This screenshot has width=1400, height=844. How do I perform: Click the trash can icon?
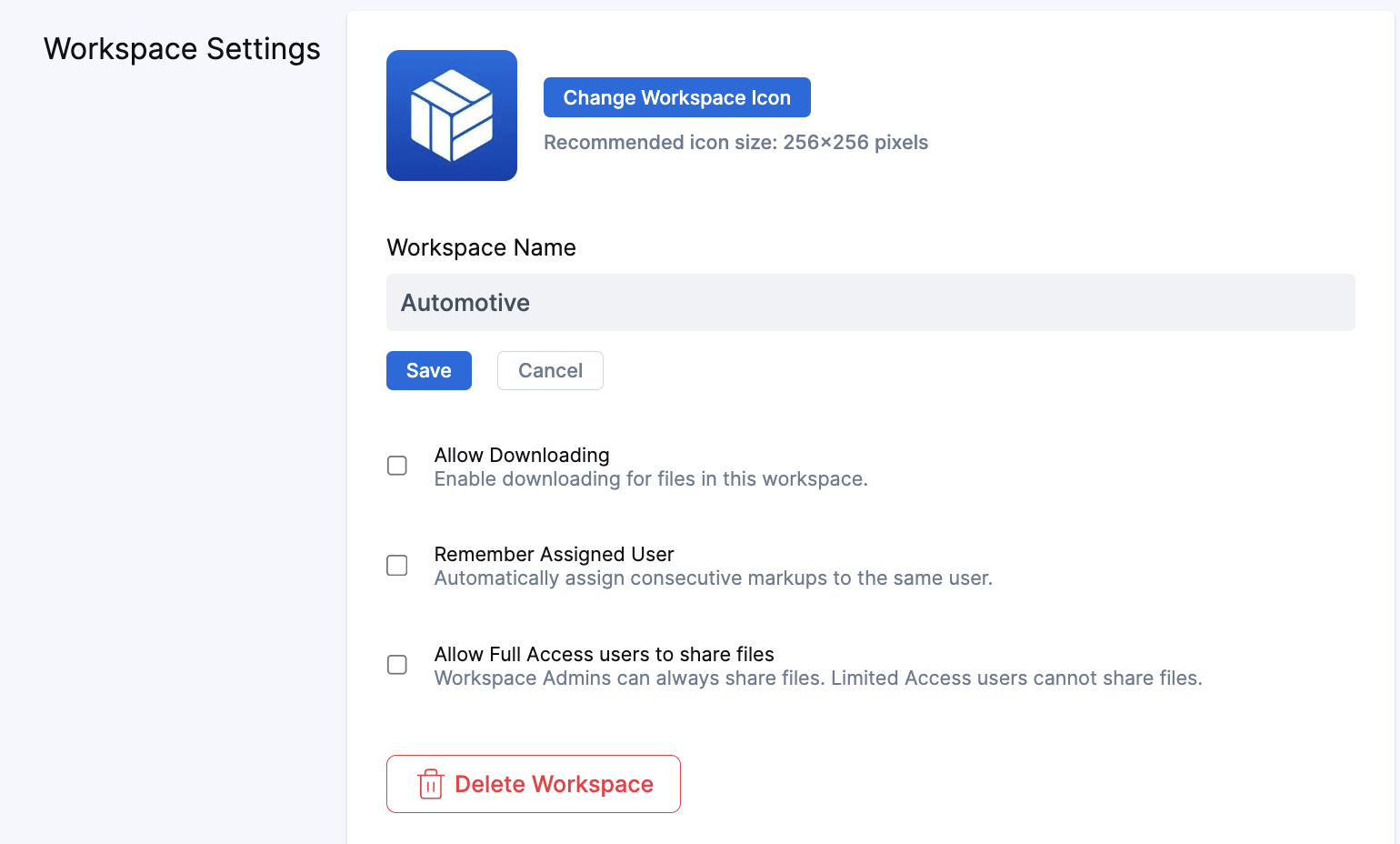coord(430,784)
